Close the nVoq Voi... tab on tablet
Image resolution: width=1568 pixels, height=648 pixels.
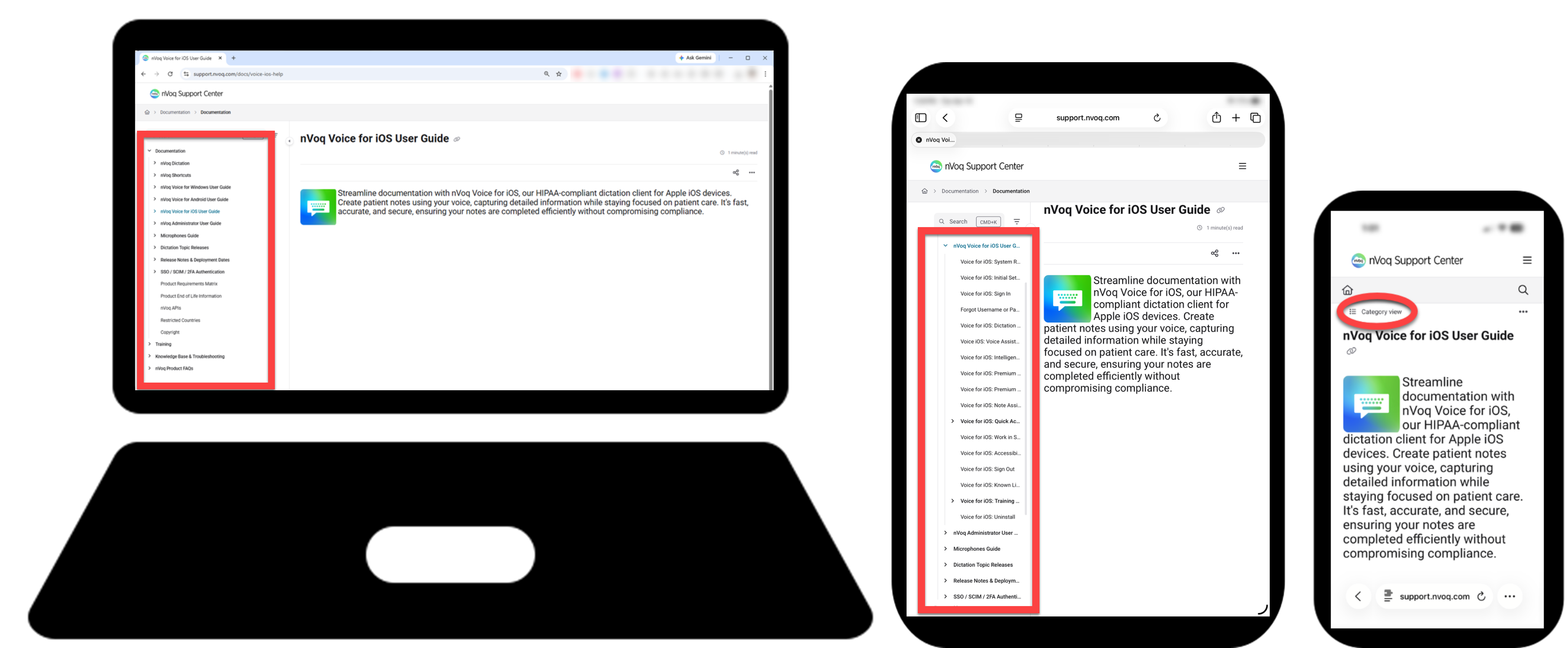(x=919, y=140)
